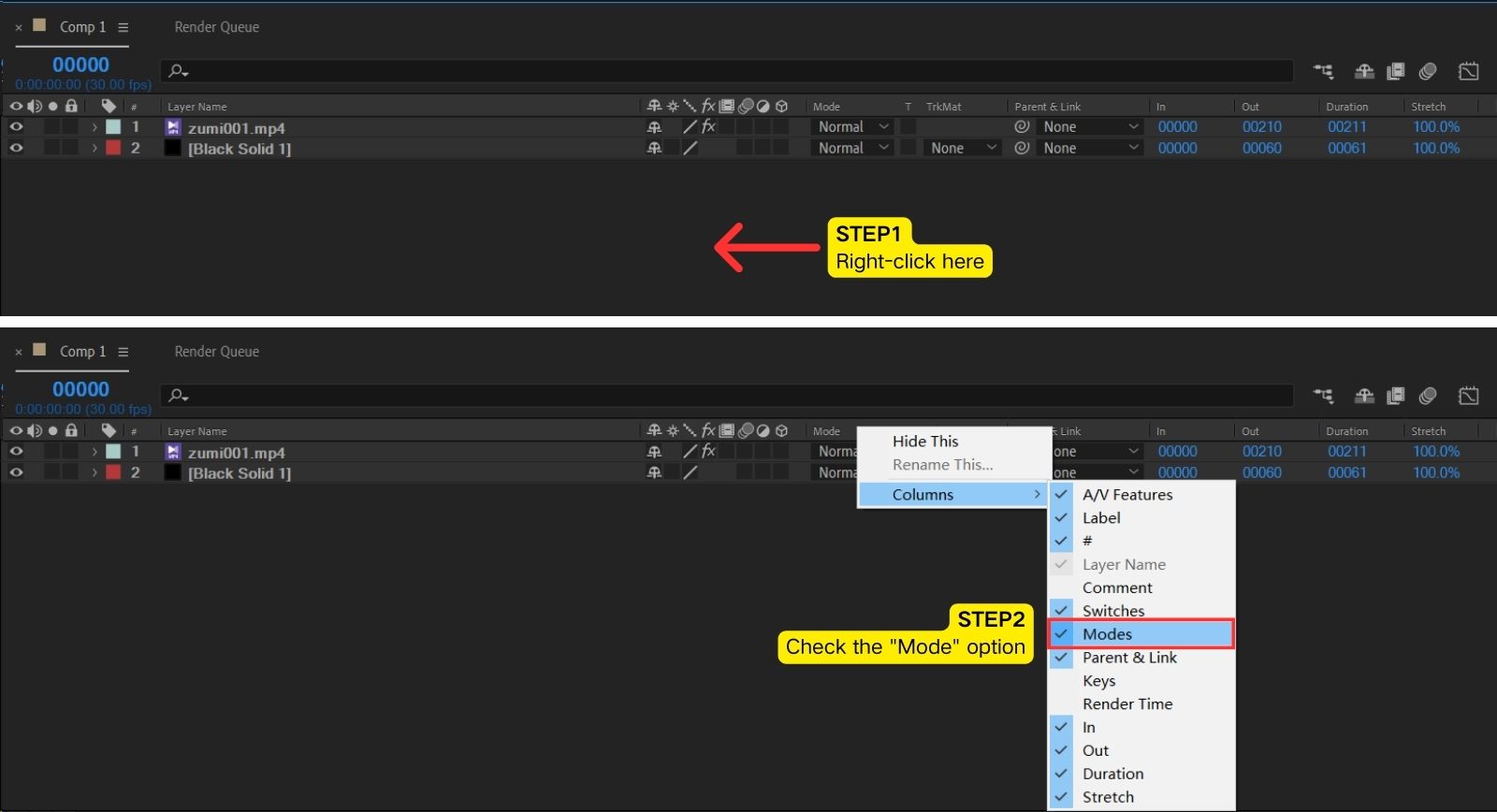Enable the Render Time column option

pyautogui.click(x=1126, y=703)
